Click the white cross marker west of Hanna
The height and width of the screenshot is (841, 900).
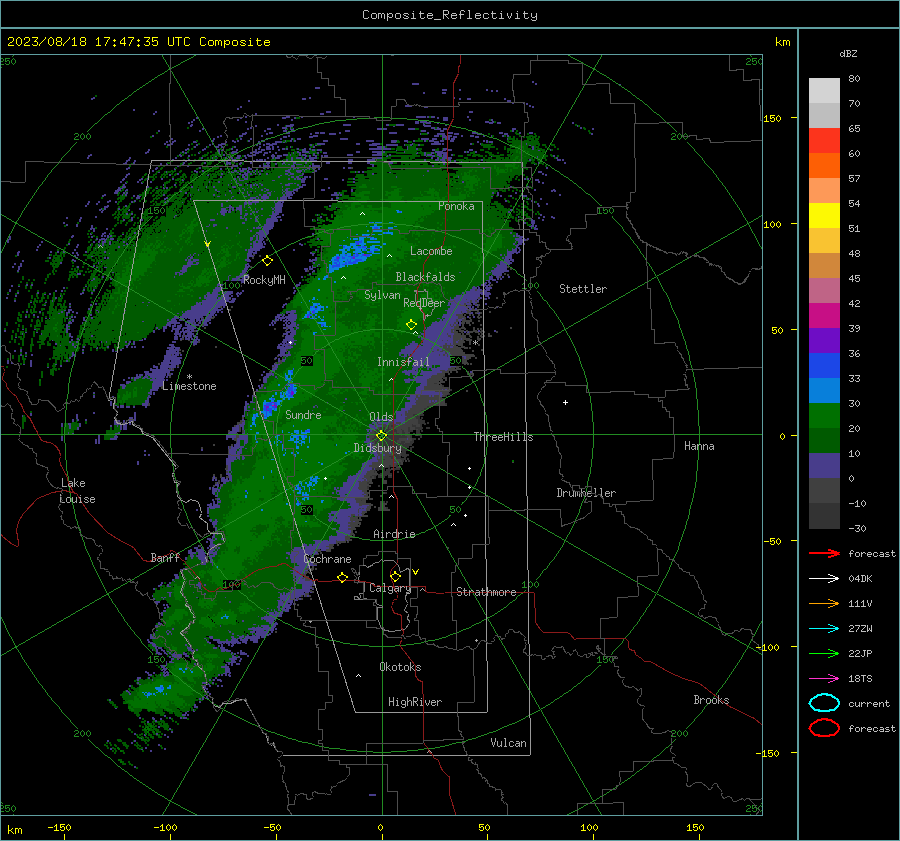click(565, 402)
